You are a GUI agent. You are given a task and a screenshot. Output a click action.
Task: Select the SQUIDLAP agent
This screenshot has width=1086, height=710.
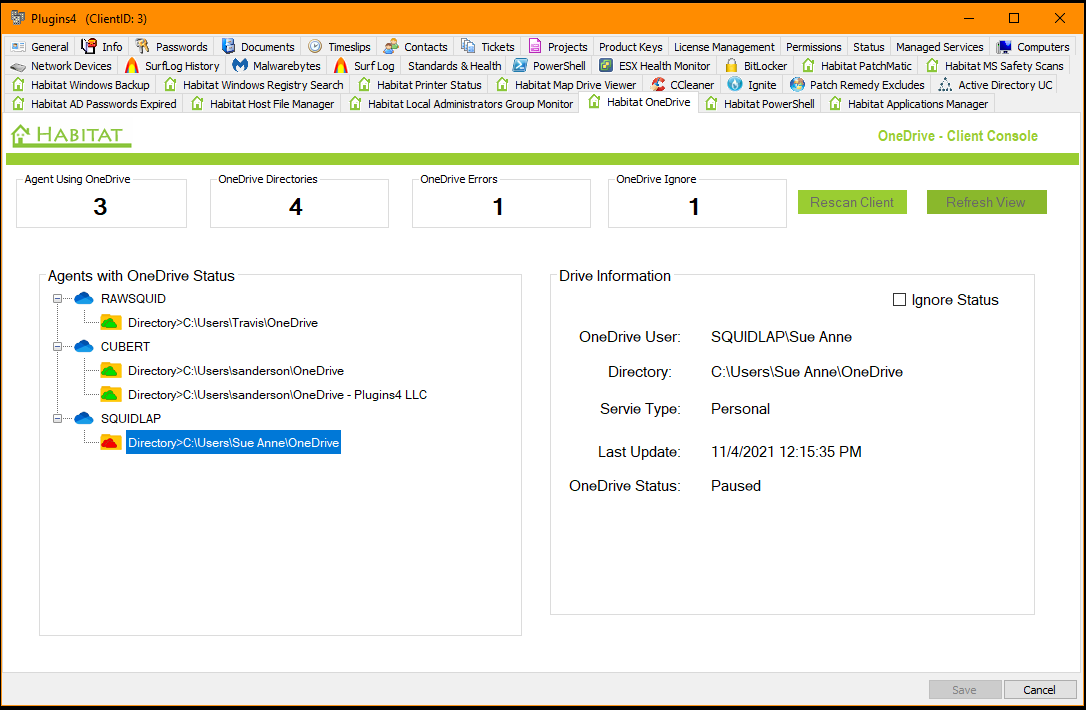(131, 418)
